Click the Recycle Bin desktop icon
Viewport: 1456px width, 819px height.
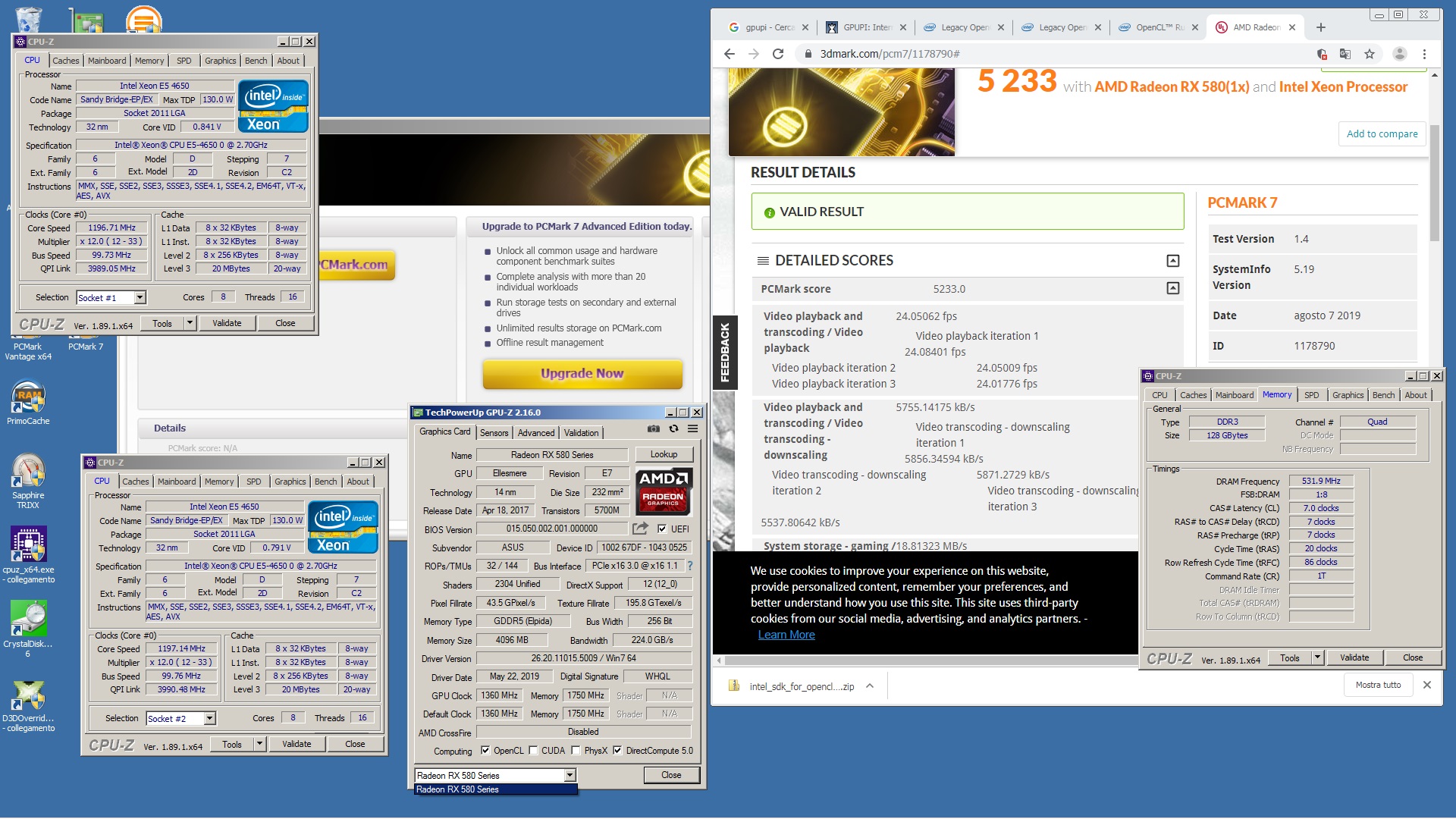point(28,19)
